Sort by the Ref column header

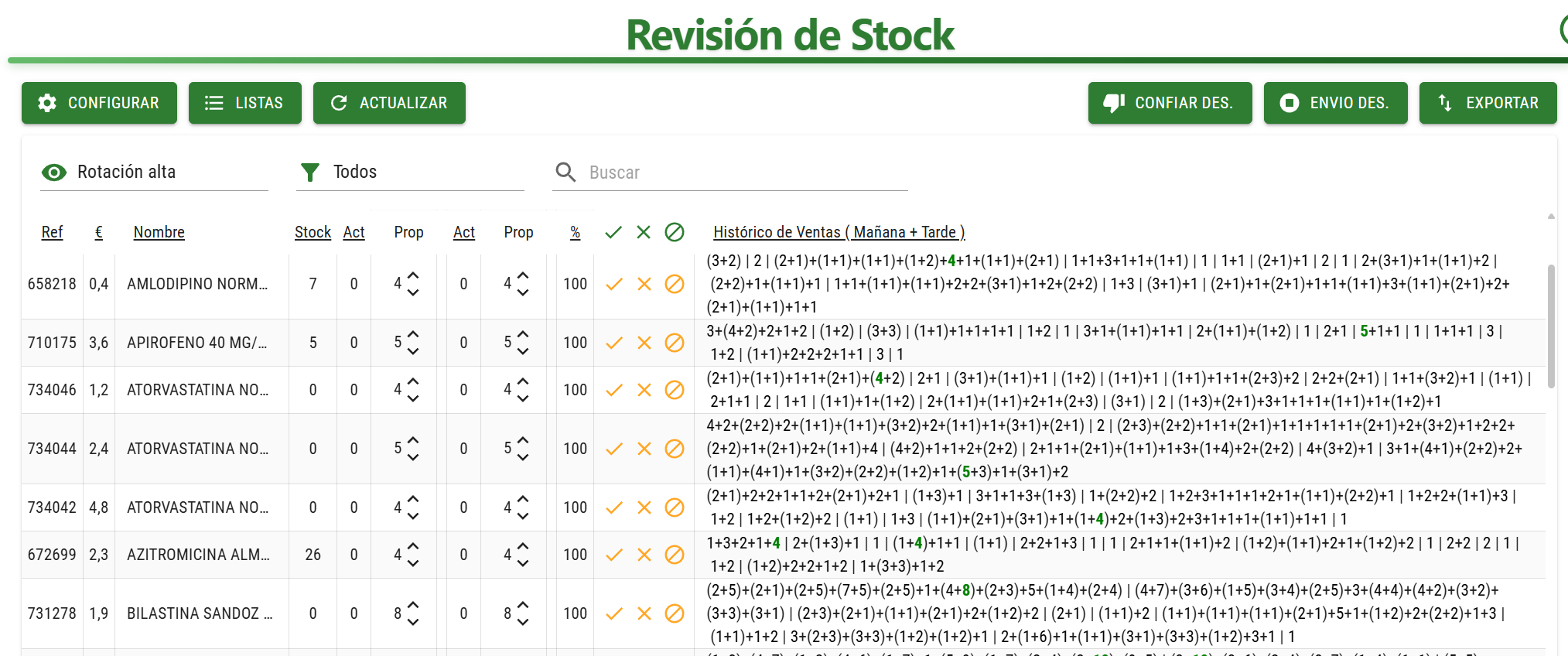click(x=52, y=232)
